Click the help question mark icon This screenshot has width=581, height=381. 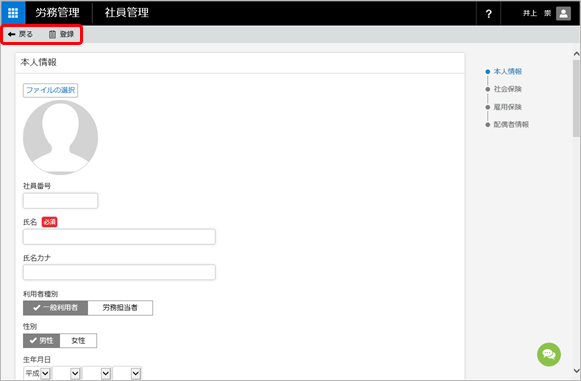point(488,14)
